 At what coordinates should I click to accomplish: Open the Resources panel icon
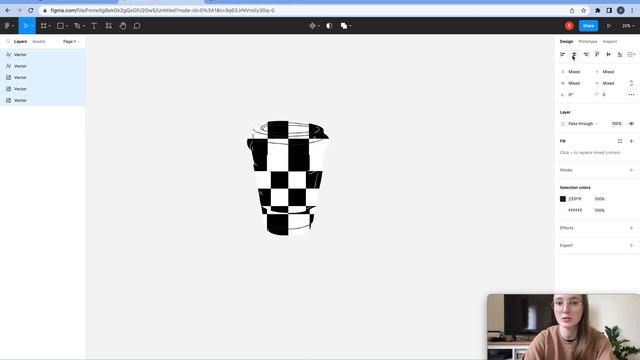(109, 26)
